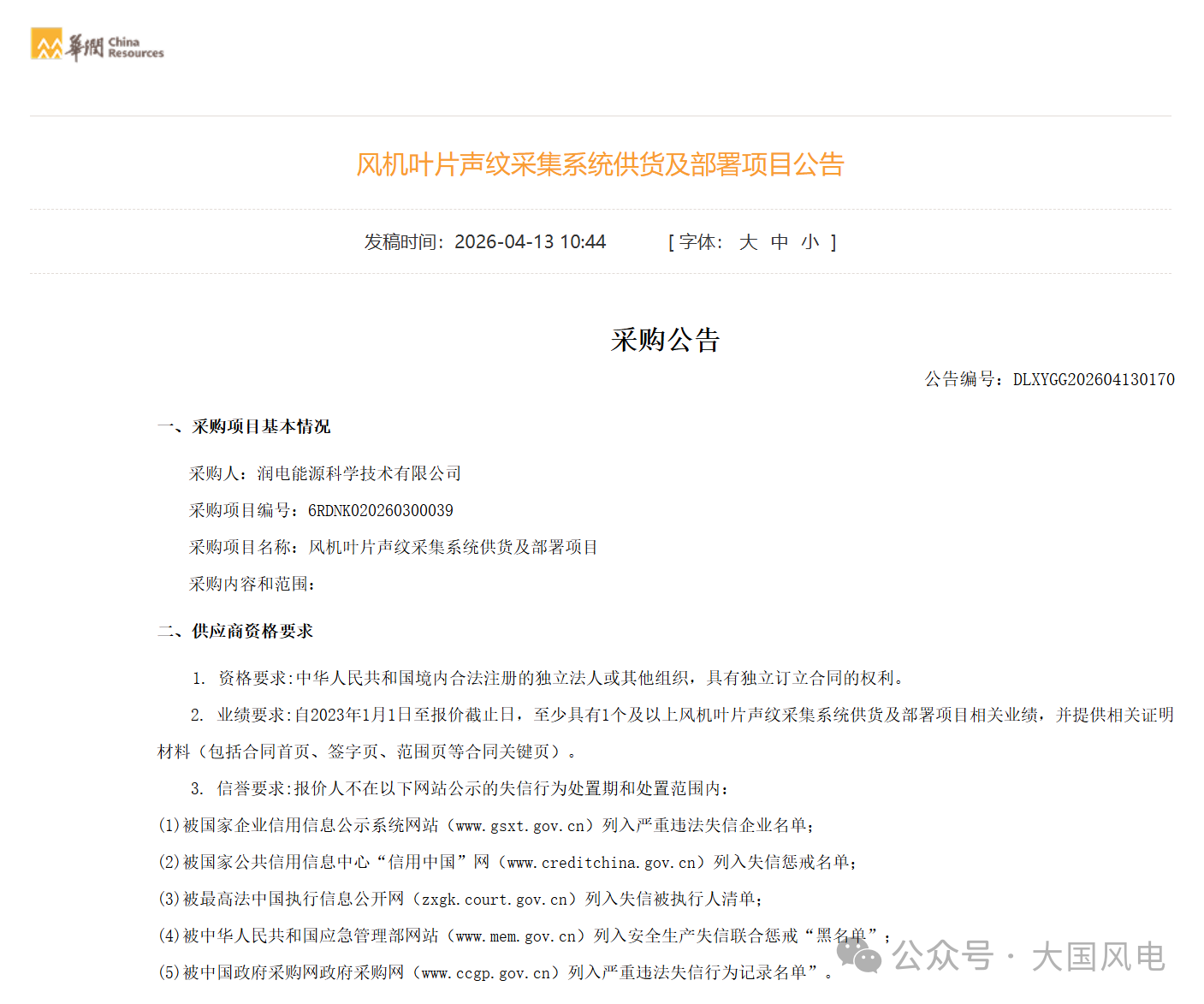Click the 采购公告 heading
The width and height of the screenshot is (1204, 1004).
(x=665, y=340)
